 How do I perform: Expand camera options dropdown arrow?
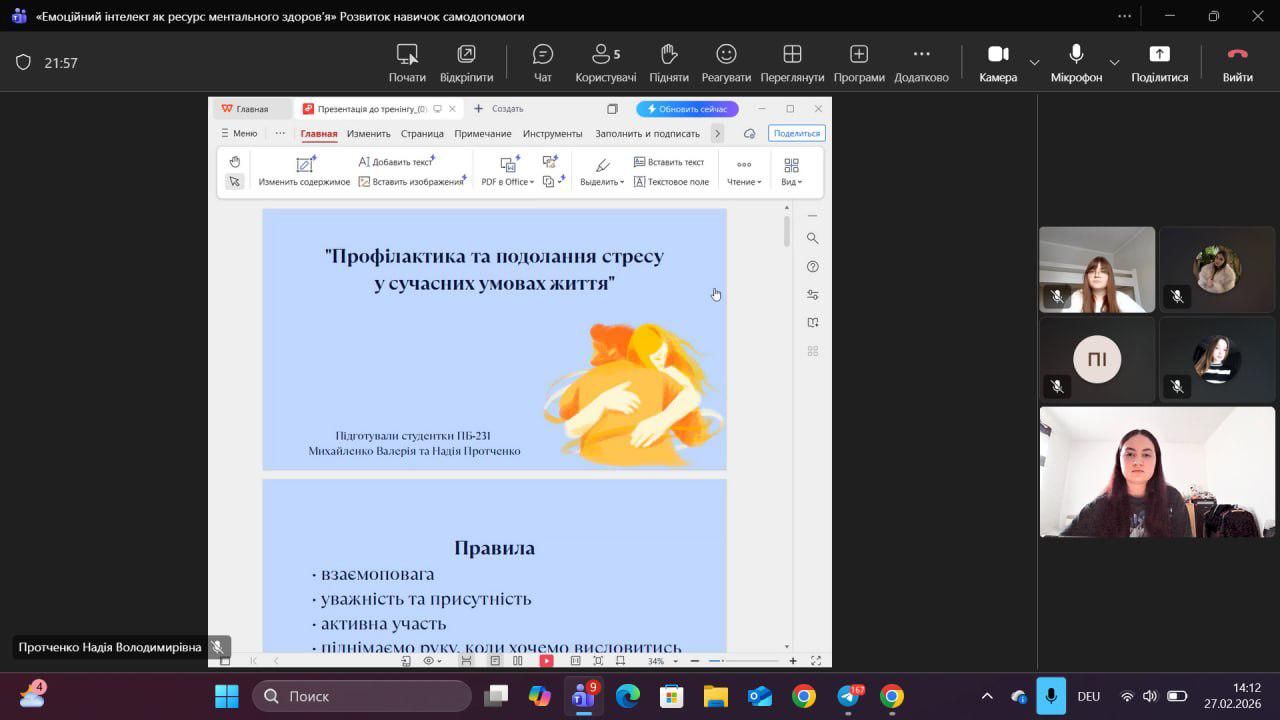1034,62
